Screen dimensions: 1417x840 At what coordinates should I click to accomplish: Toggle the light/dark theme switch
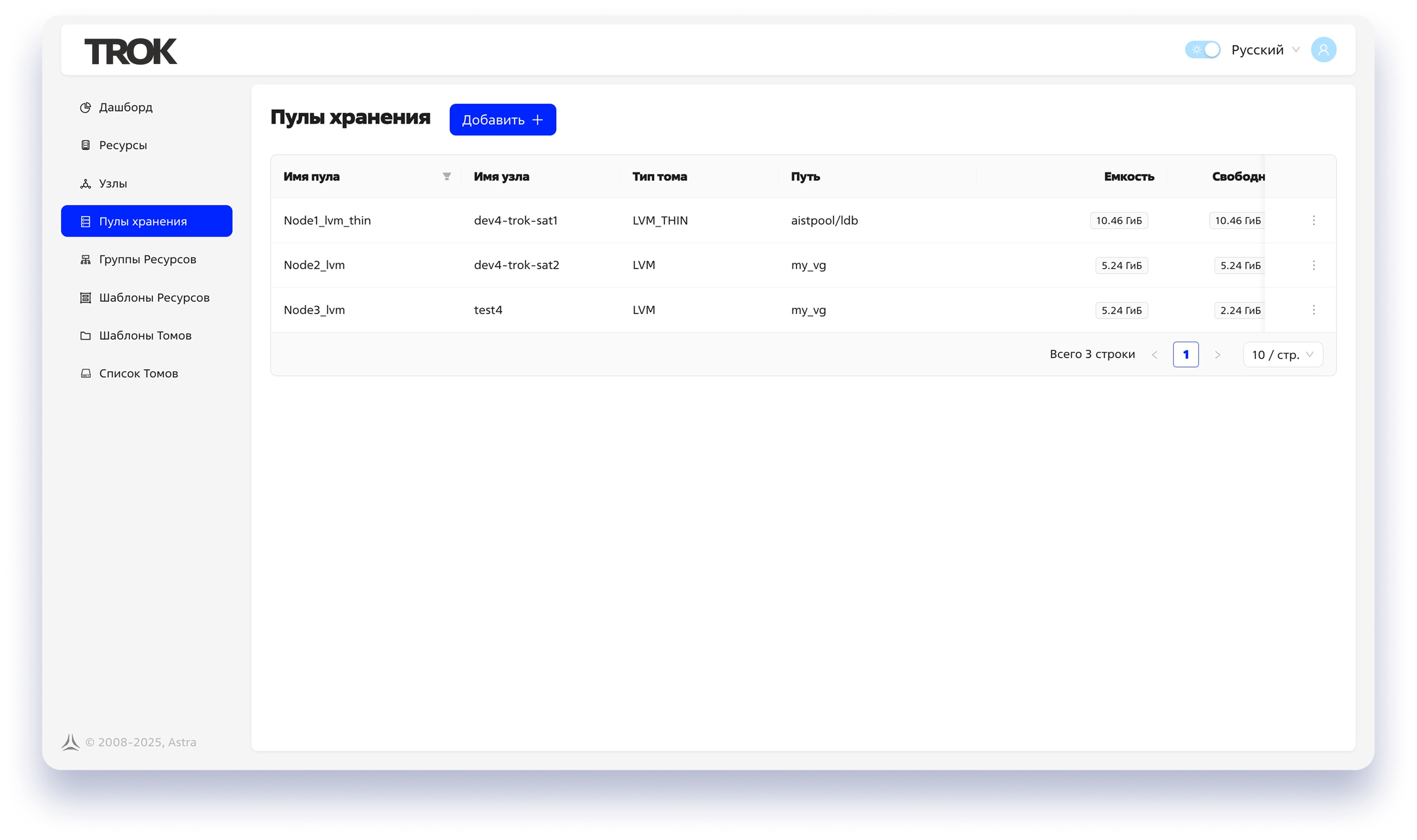pos(1202,50)
